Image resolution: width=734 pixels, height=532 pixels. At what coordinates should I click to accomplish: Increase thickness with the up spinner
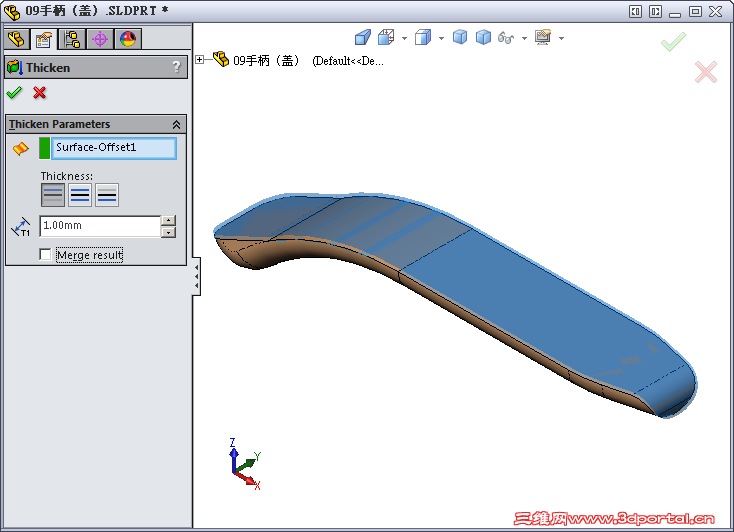click(168, 221)
